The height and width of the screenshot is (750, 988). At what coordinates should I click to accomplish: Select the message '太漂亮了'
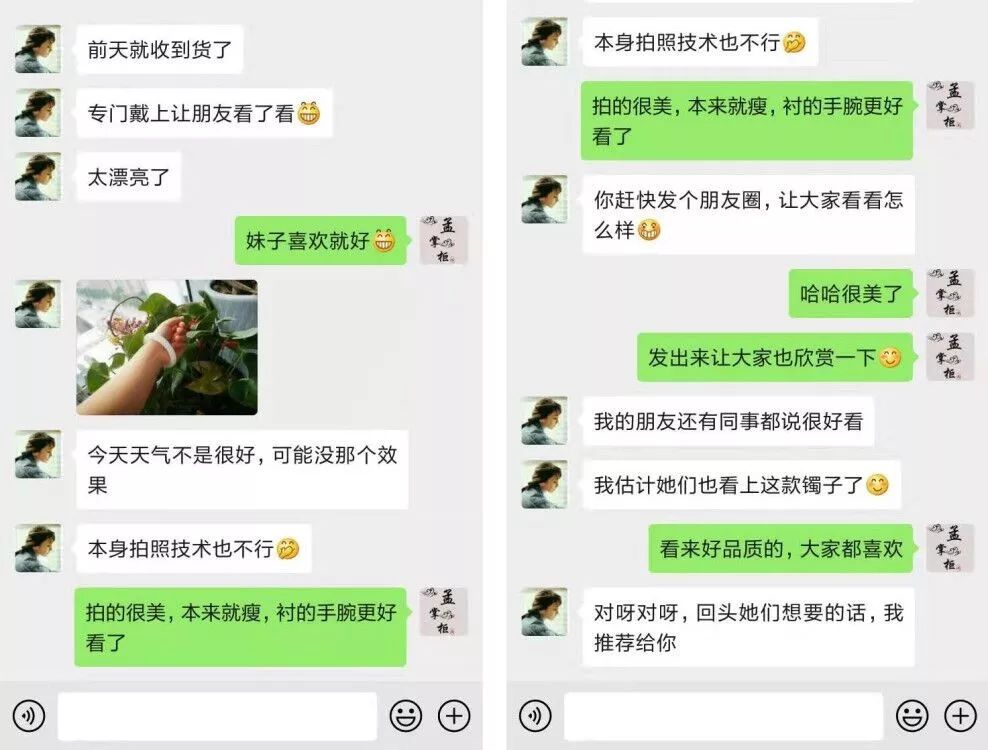(129, 176)
